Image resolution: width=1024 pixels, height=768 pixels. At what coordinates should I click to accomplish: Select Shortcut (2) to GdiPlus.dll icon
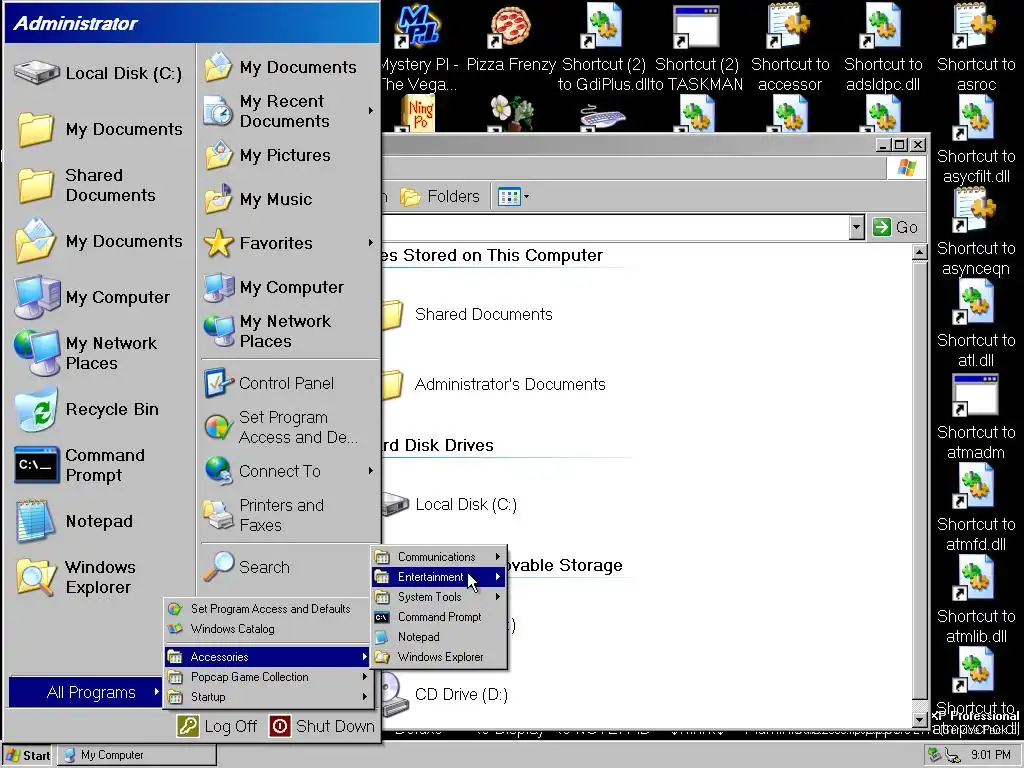pyautogui.click(x=602, y=47)
